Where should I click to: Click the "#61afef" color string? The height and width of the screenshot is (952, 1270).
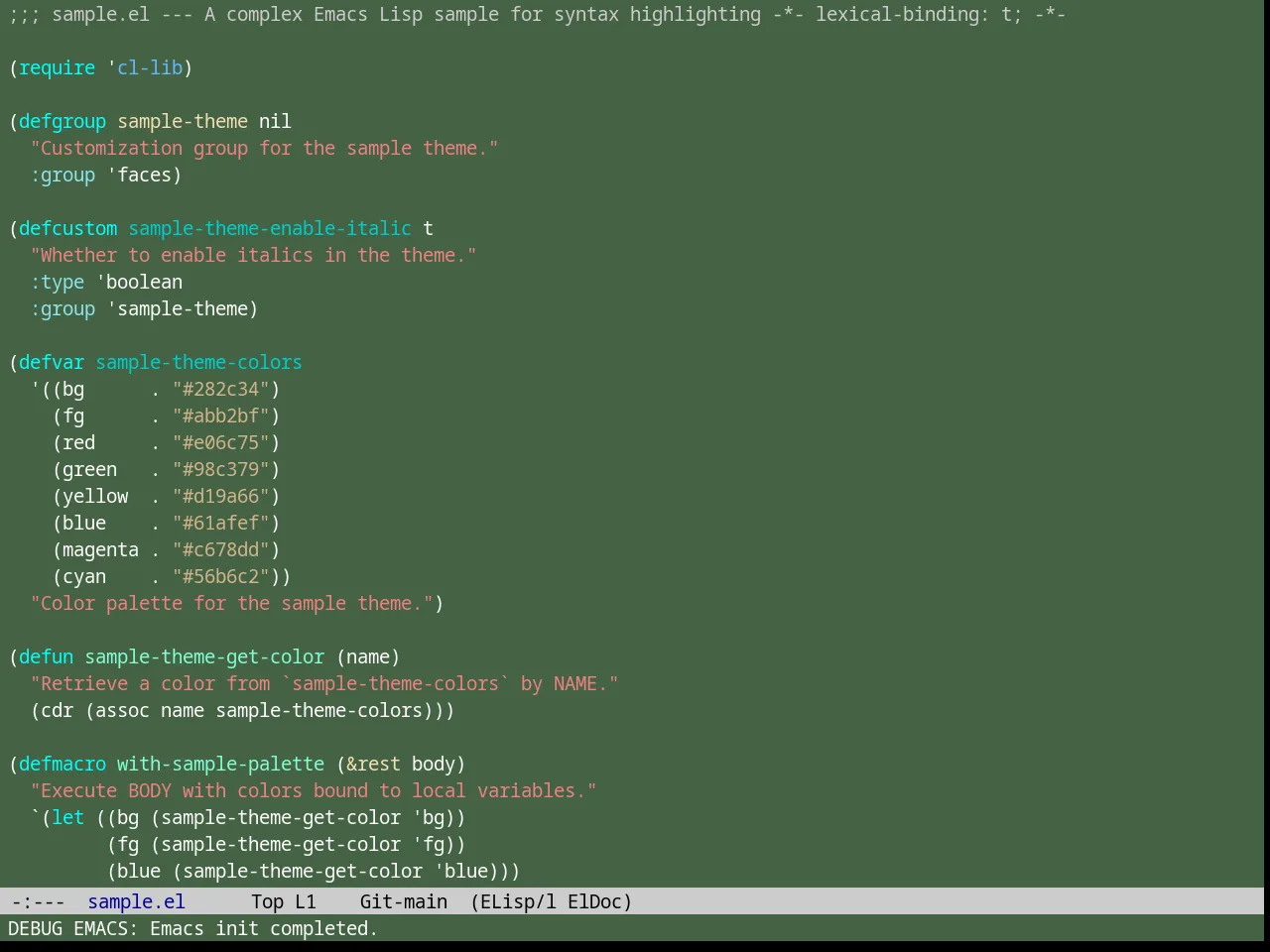[x=221, y=523]
